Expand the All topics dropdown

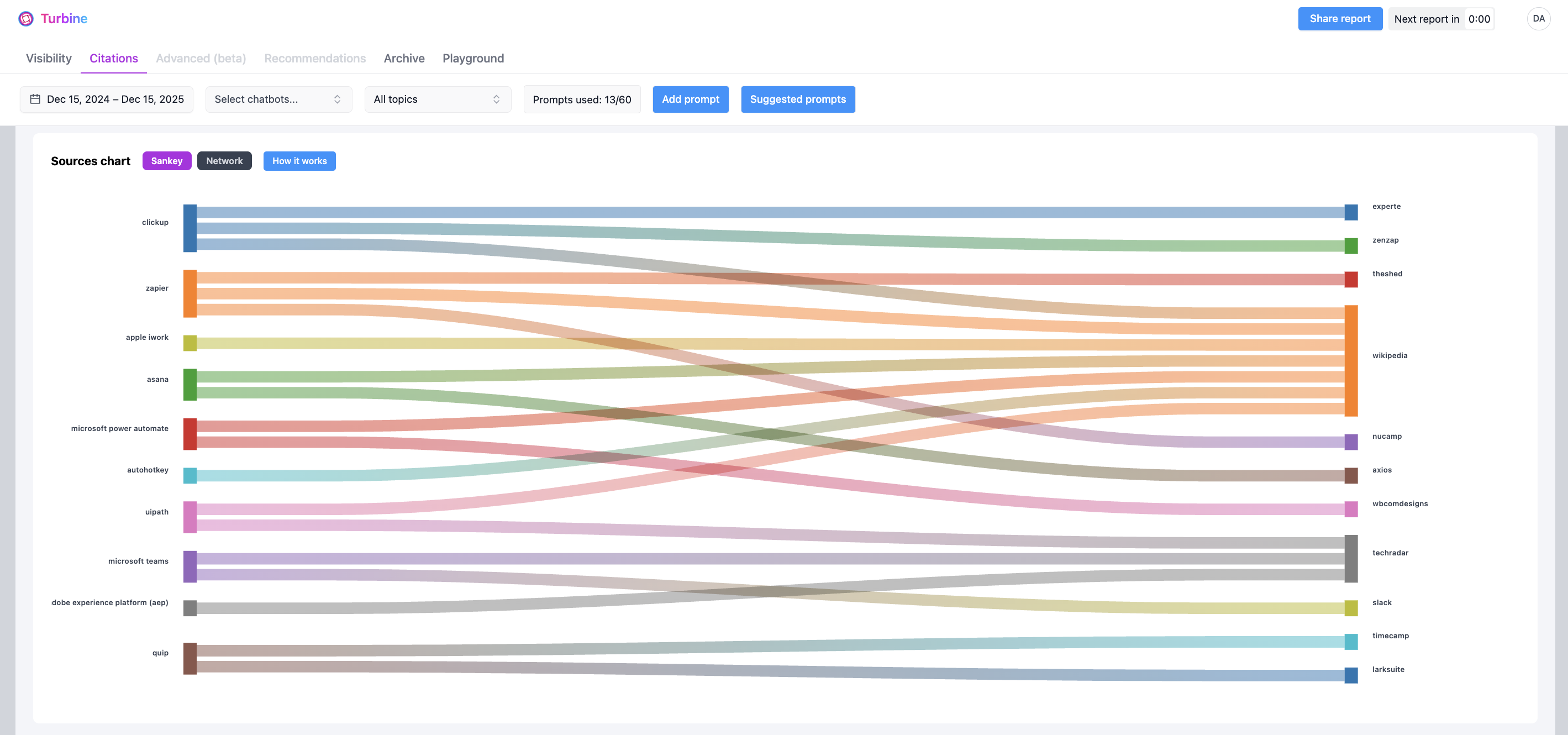pos(437,99)
